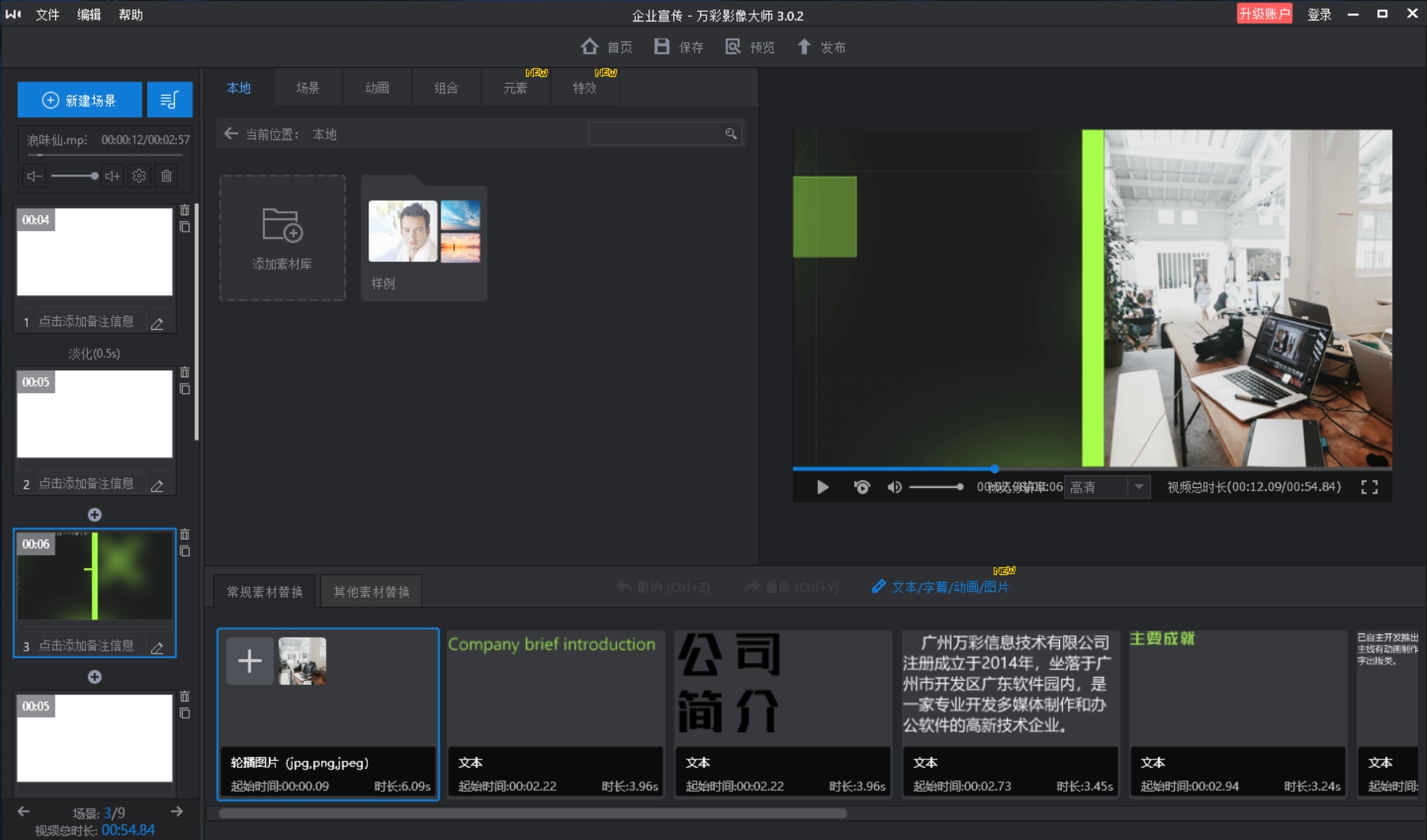
Task: Add image to 轮播图片 with plus
Action: tap(250, 660)
